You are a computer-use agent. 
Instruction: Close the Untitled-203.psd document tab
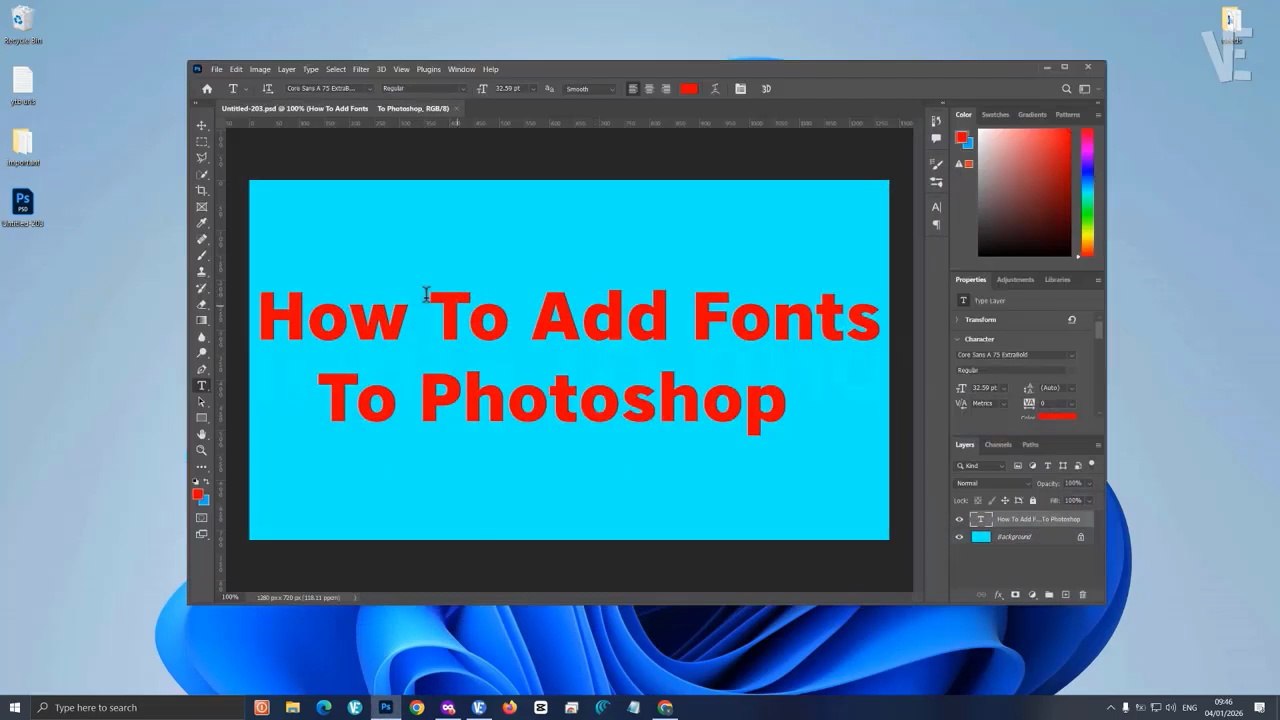tap(457, 108)
